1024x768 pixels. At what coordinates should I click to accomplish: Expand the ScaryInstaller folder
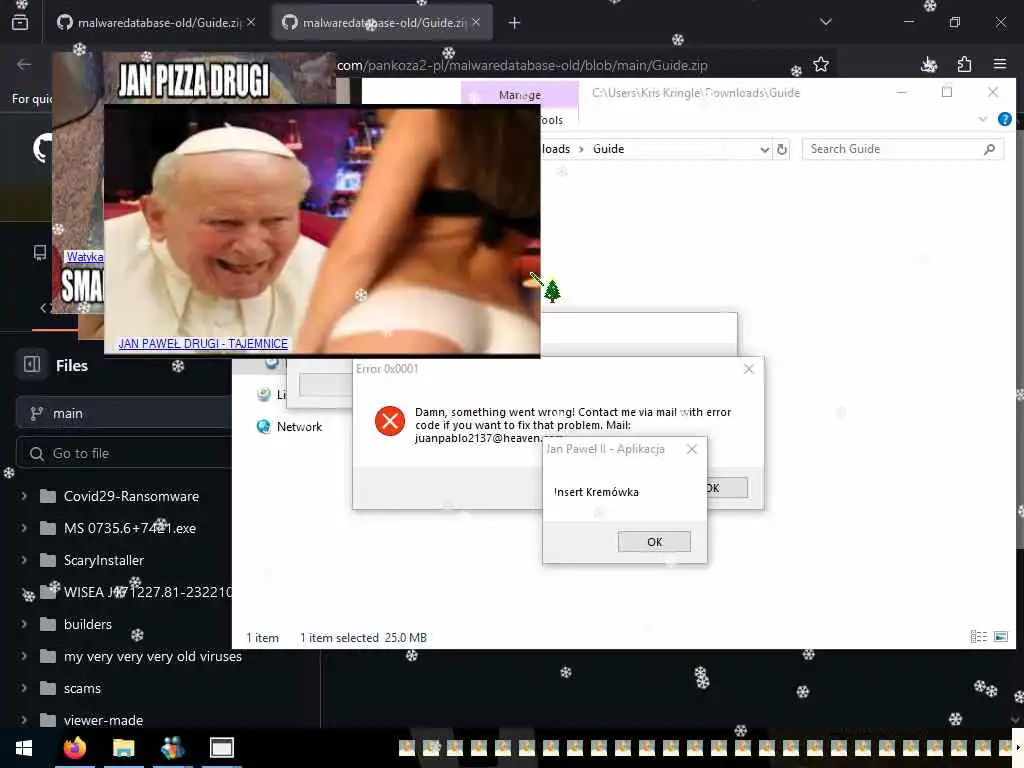(24, 560)
